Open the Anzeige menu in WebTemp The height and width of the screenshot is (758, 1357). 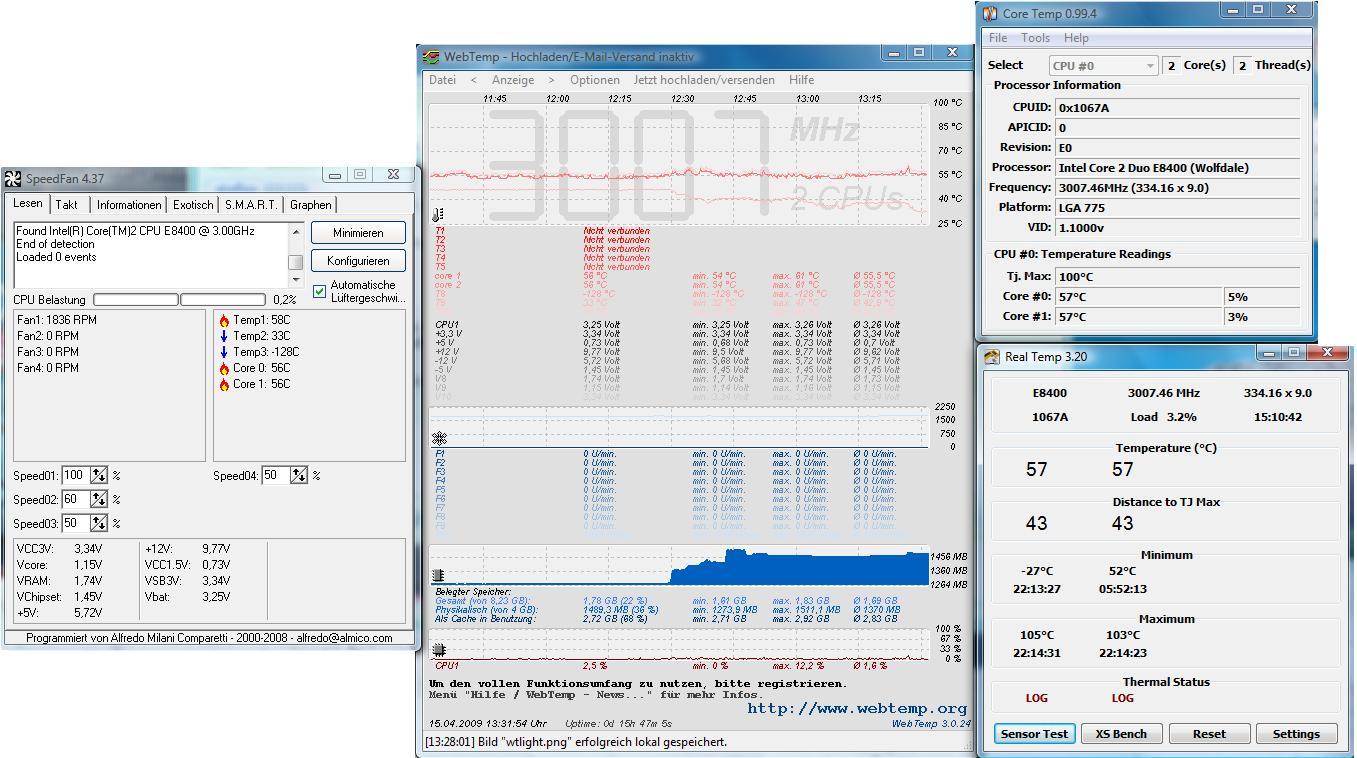513,80
